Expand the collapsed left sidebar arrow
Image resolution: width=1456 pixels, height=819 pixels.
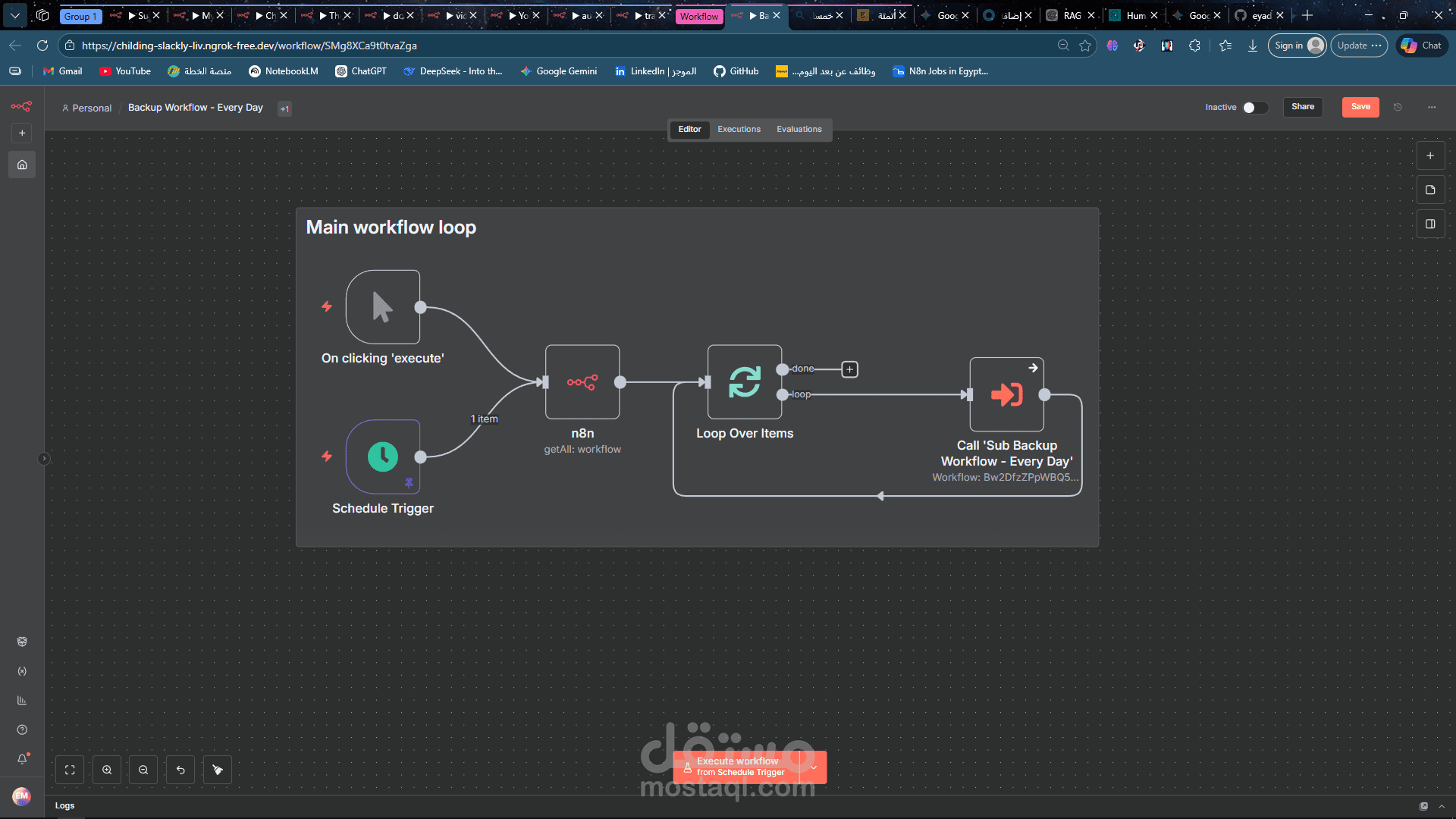pos(44,458)
